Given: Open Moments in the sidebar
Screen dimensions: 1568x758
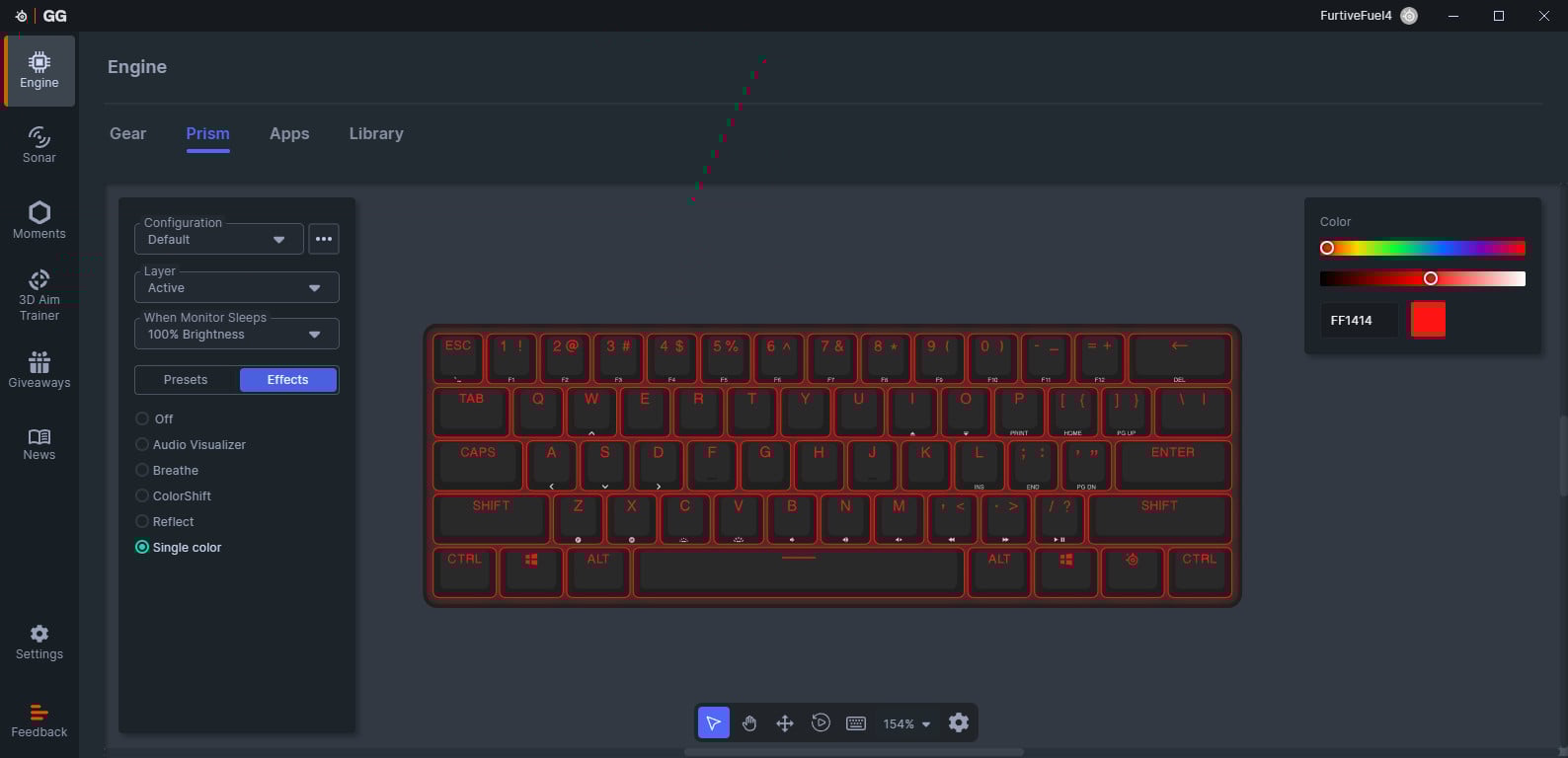Looking at the screenshot, I should 39,220.
